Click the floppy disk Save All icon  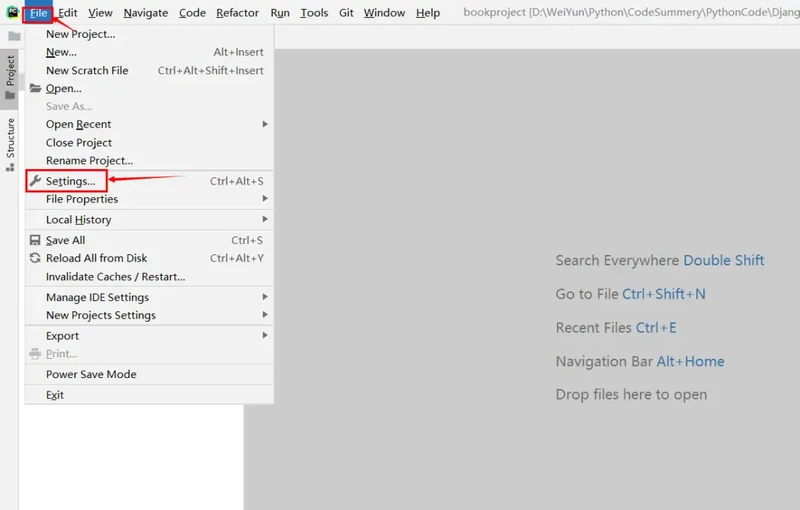pos(35,240)
